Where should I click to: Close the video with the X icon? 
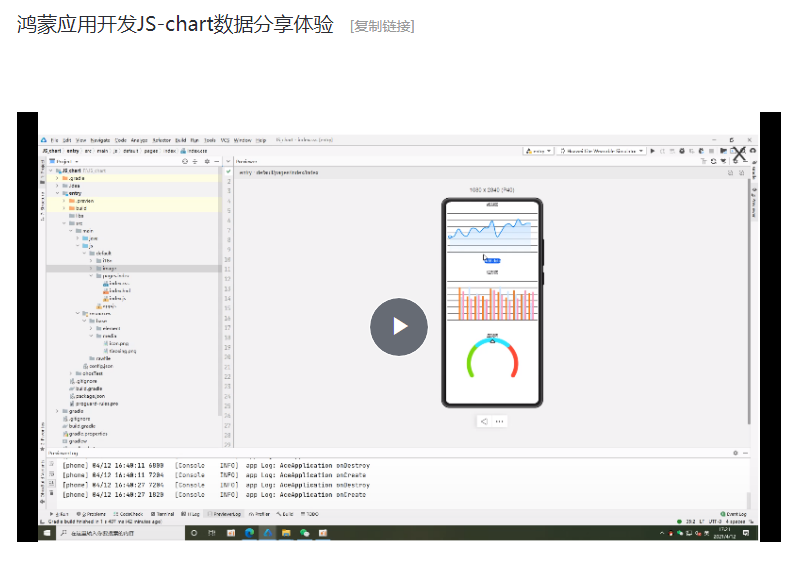tap(739, 153)
